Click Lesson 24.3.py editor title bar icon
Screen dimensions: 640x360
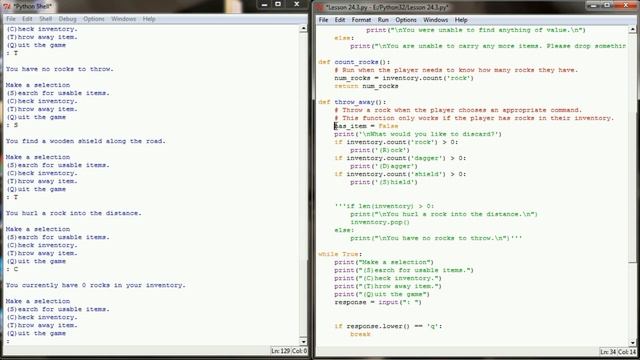point(320,7)
